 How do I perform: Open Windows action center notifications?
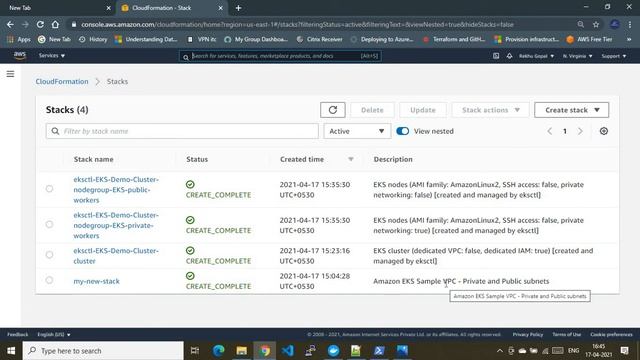pyautogui.click(x=624, y=351)
